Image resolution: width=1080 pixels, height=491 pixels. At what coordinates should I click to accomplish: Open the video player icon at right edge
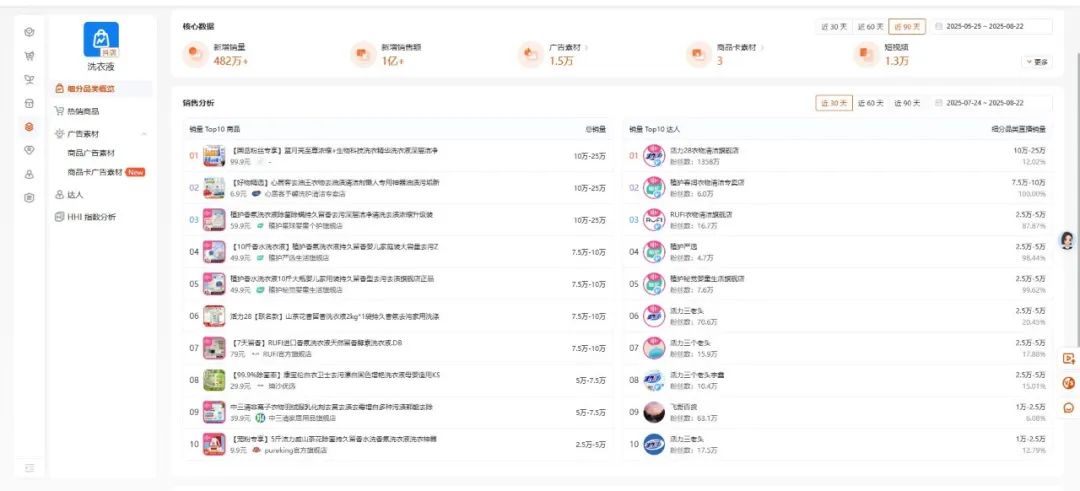pos(1068,358)
